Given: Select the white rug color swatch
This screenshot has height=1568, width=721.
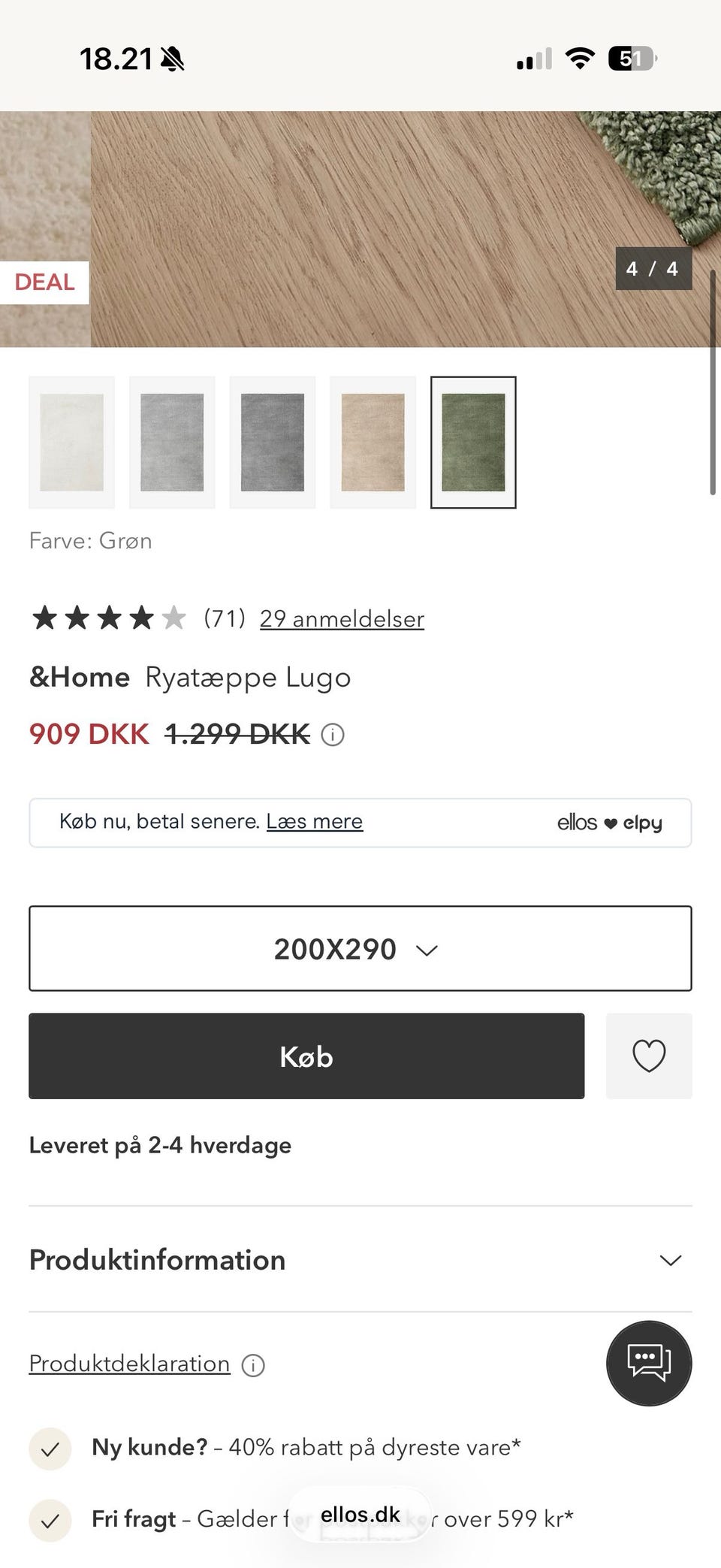Looking at the screenshot, I should click(71, 443).
